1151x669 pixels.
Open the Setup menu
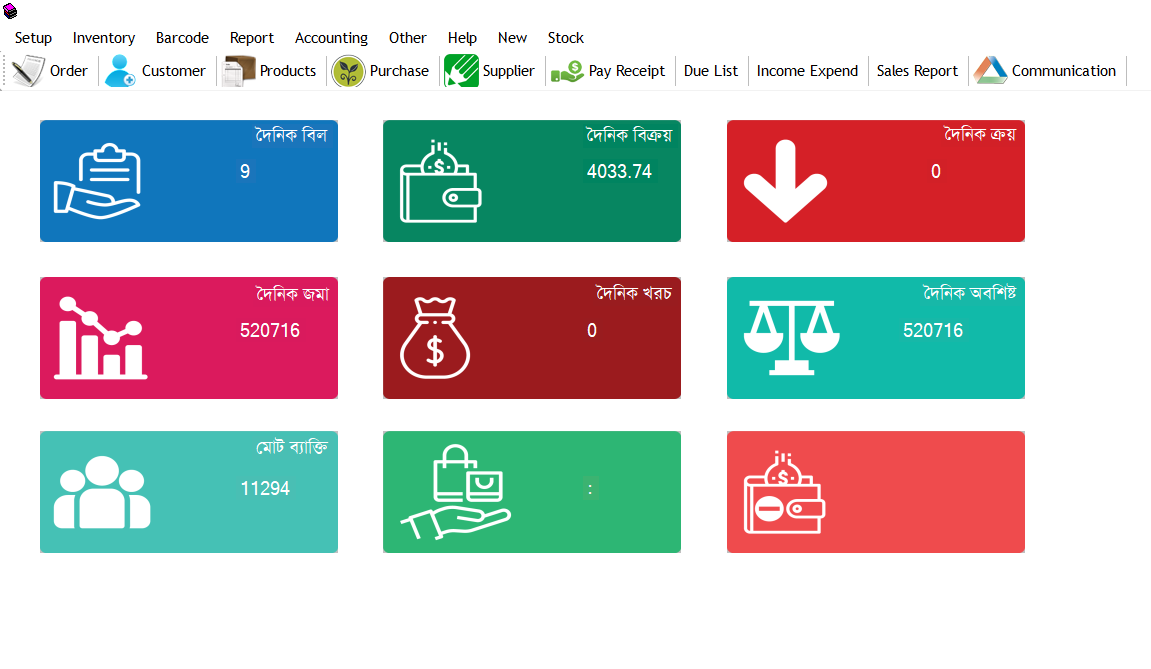(x=33, y=38)
